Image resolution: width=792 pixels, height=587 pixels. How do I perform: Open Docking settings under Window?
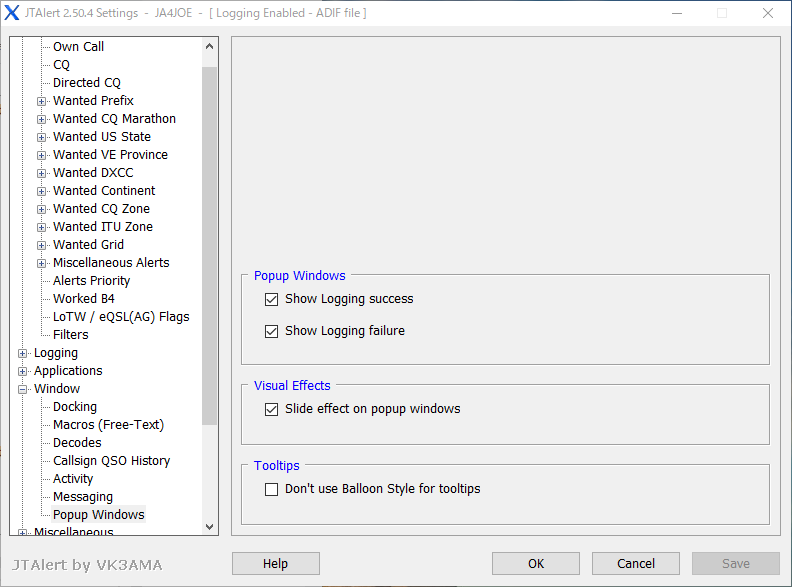[x=75, y=407]
